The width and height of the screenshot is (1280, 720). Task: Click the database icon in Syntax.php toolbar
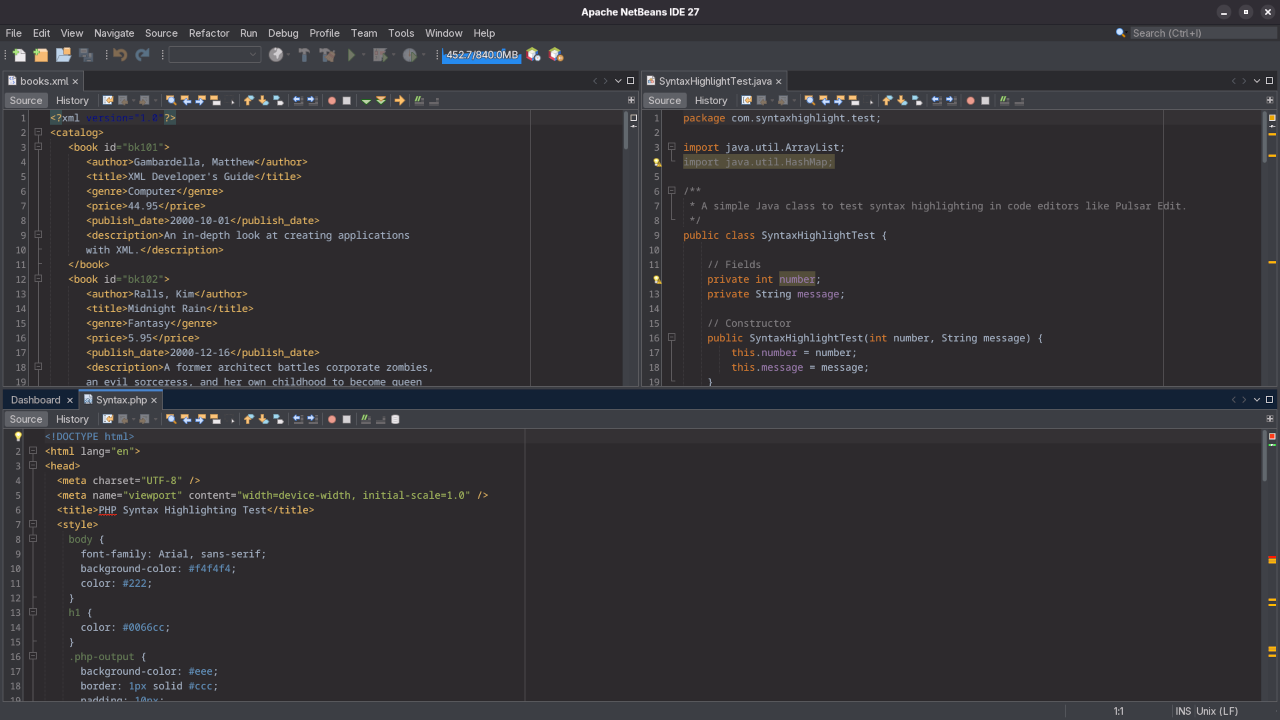[395, 419]
